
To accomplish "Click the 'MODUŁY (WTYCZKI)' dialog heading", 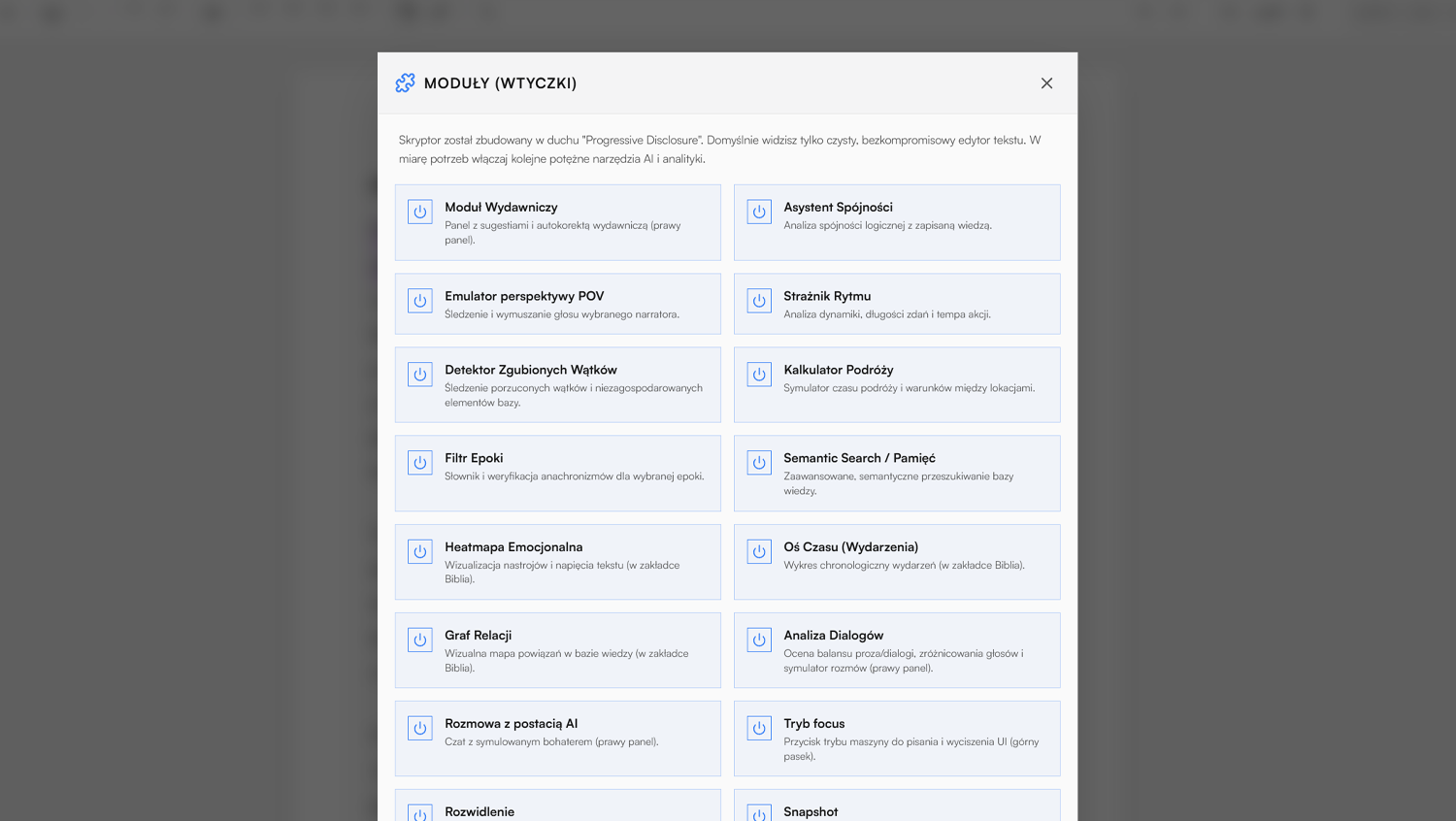I will [500, 83].
